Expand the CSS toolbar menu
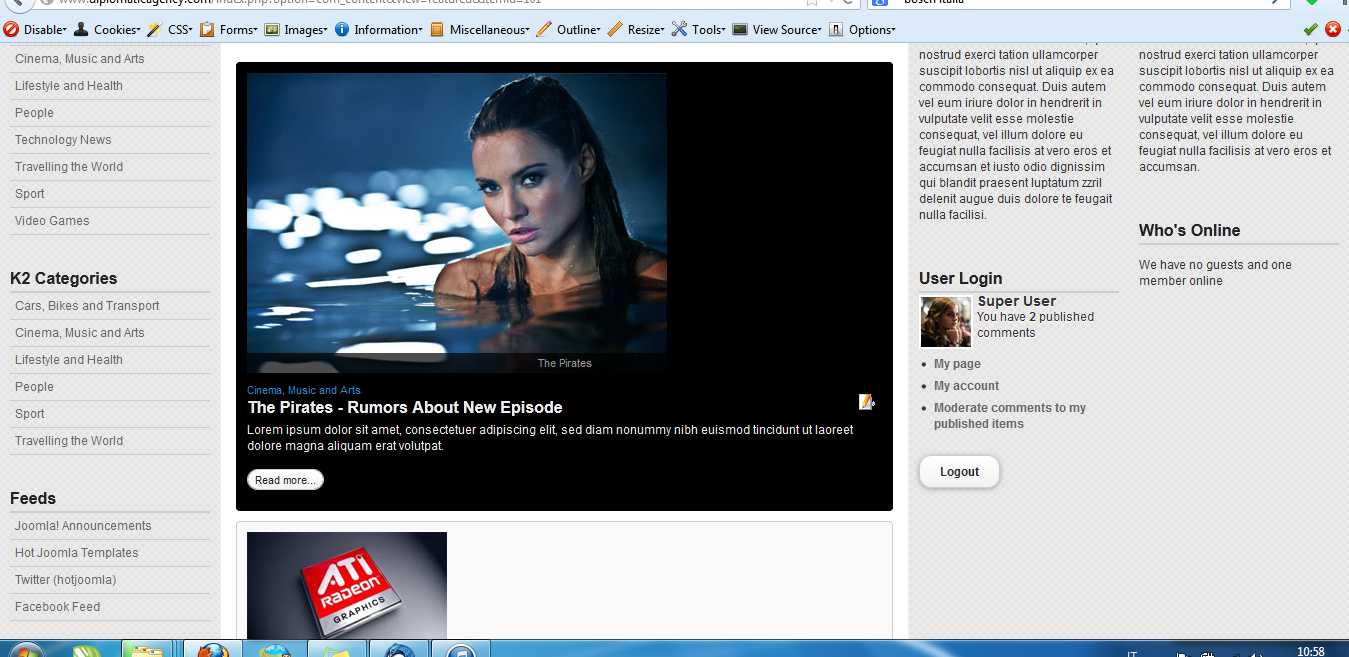This screenshot has height=657, width=1349. pos(170,30)
